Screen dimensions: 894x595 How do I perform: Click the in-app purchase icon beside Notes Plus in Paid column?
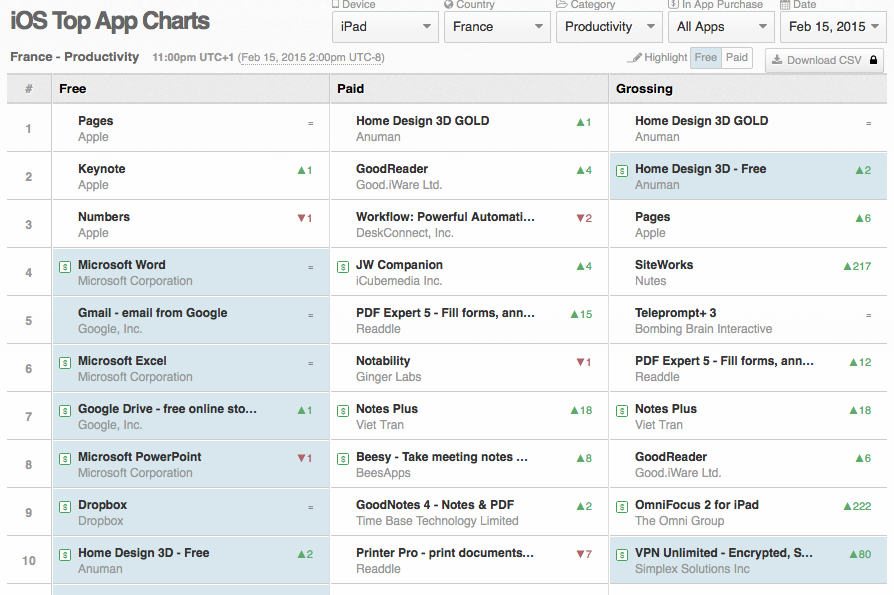[343, 410]
